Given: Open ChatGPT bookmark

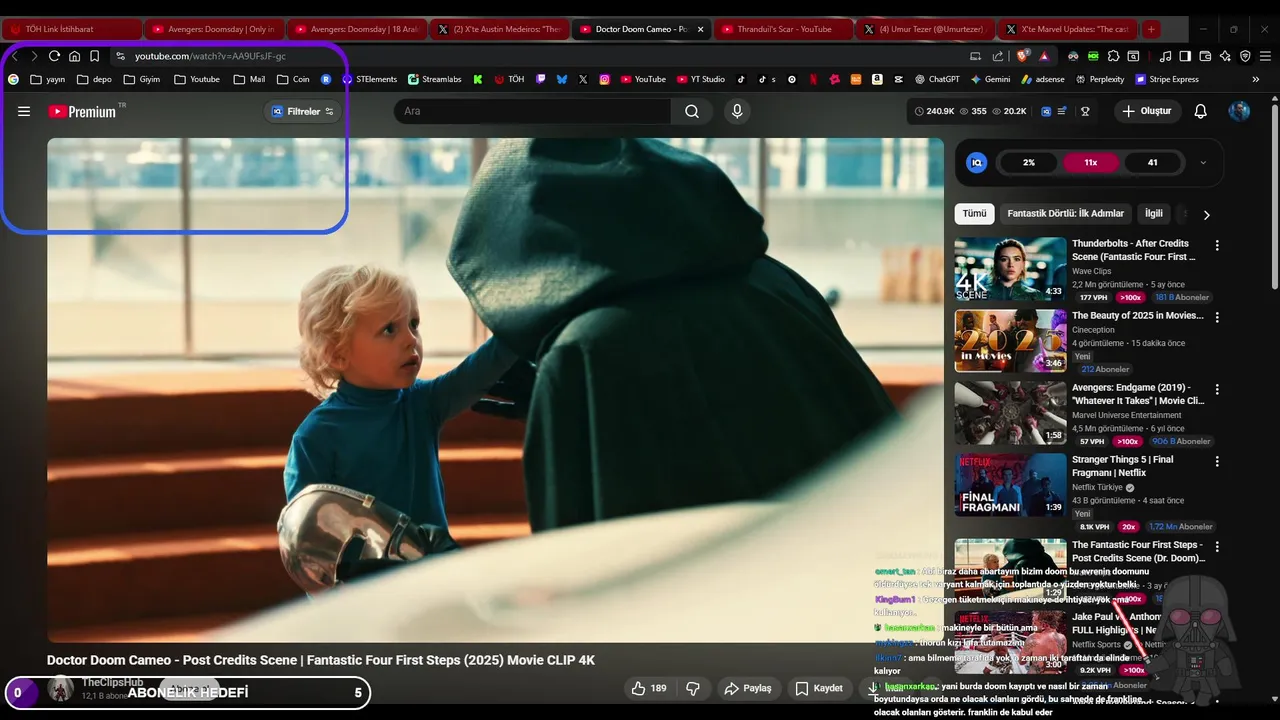Looking at the screenshot, I should tap(940, 79).
